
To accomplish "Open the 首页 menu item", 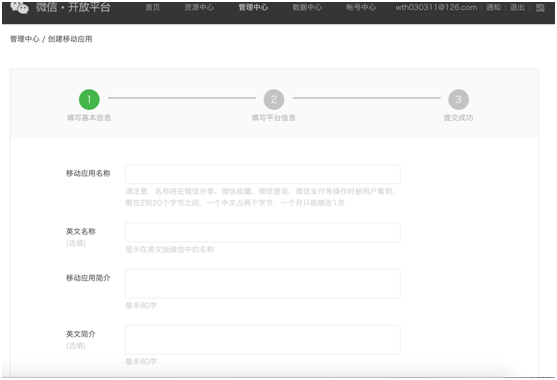I will [x=153, y=7].
